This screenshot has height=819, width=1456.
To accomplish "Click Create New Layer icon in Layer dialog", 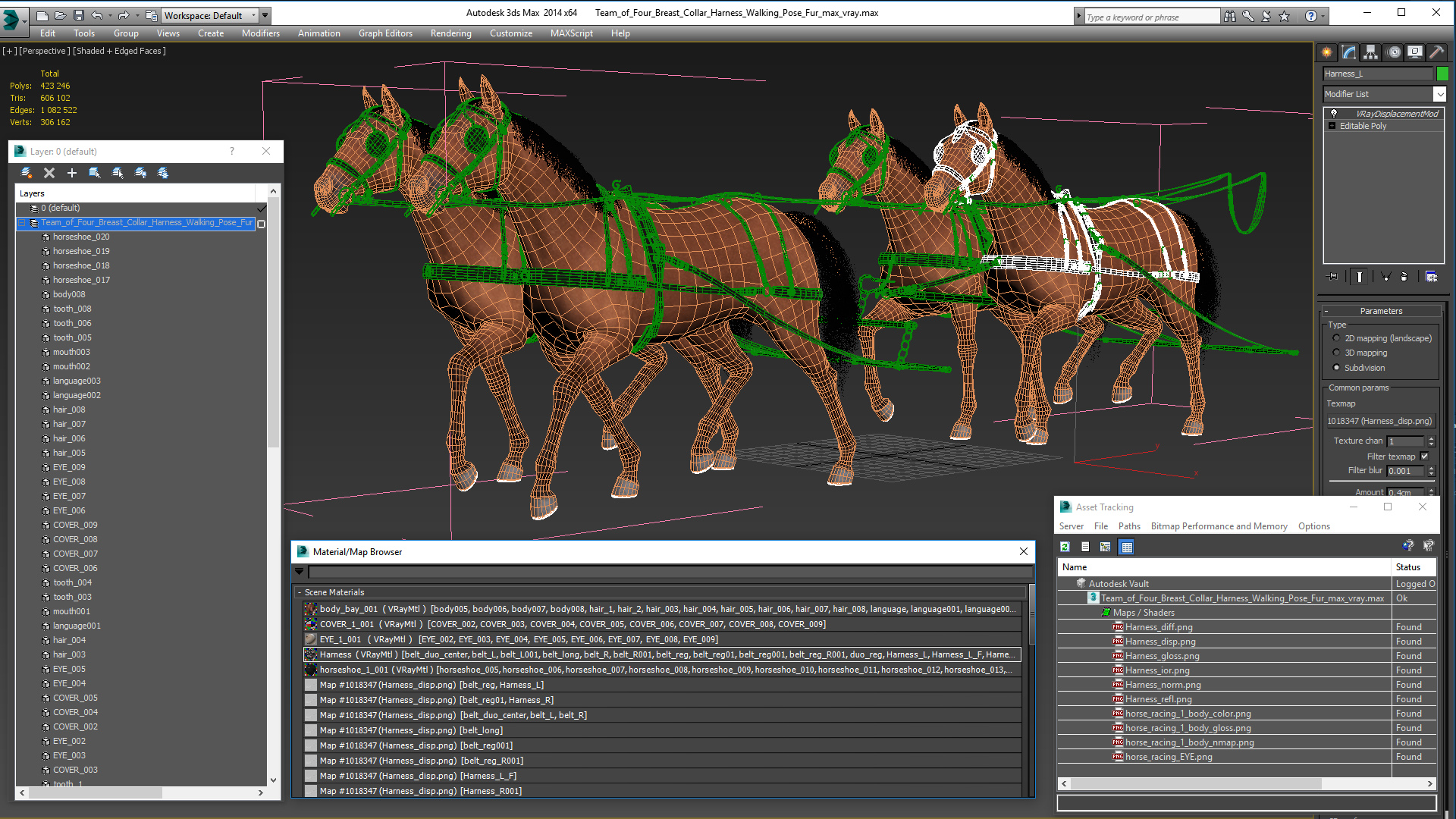I will (x=27, y=173).
